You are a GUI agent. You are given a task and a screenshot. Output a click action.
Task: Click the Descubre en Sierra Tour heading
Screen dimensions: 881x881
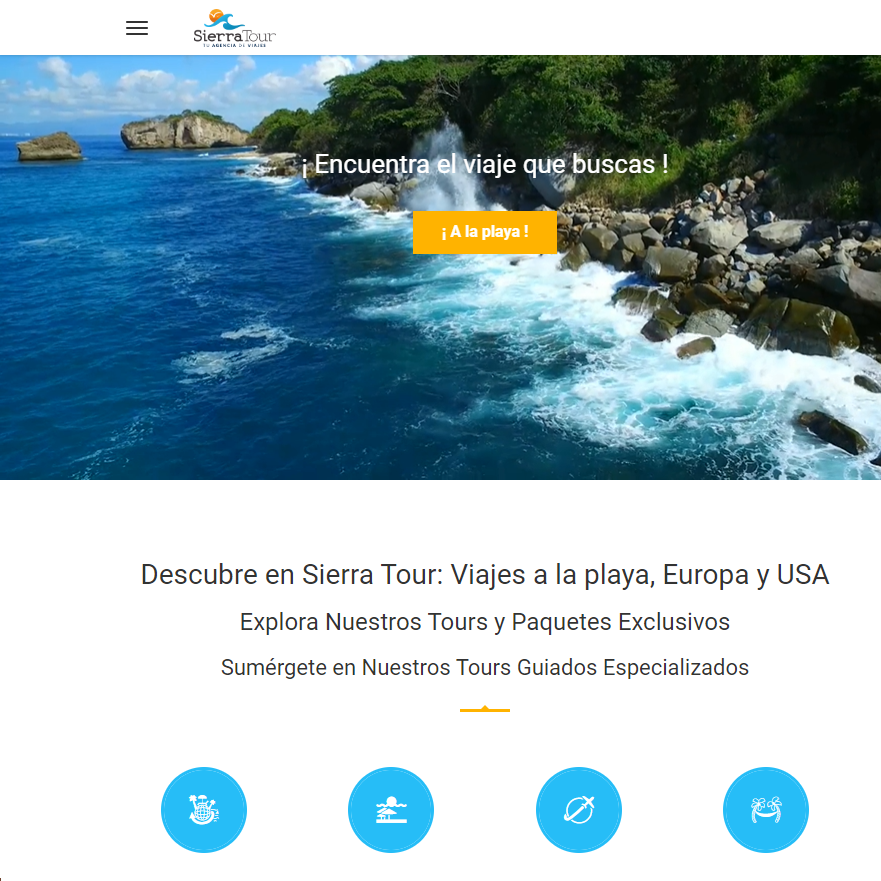[x=484, y=575]
